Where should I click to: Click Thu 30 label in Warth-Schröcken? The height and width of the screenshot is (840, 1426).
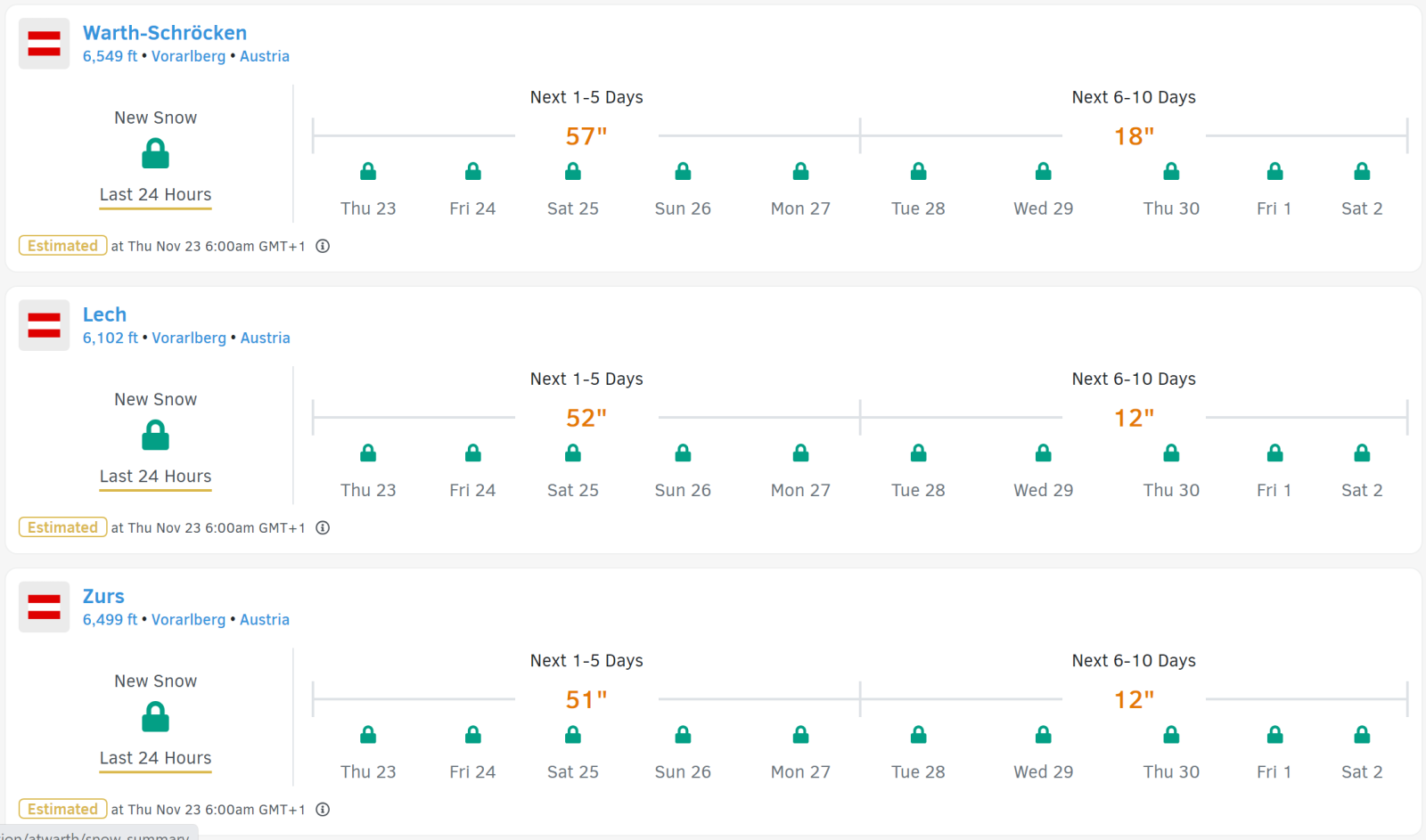coord(1171,208)
